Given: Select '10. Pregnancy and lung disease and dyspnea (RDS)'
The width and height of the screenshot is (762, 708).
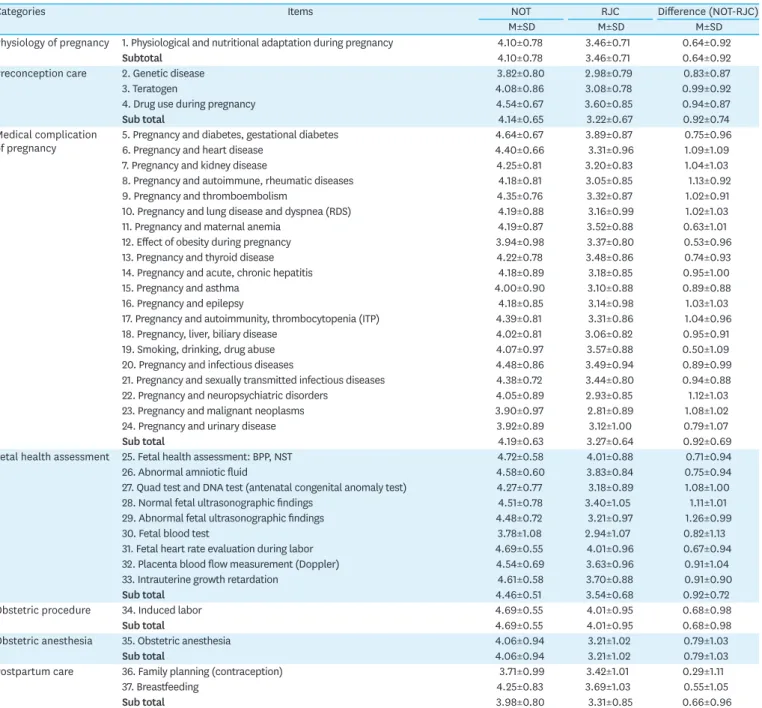Looking at the screenshot, I should [236, 211].
